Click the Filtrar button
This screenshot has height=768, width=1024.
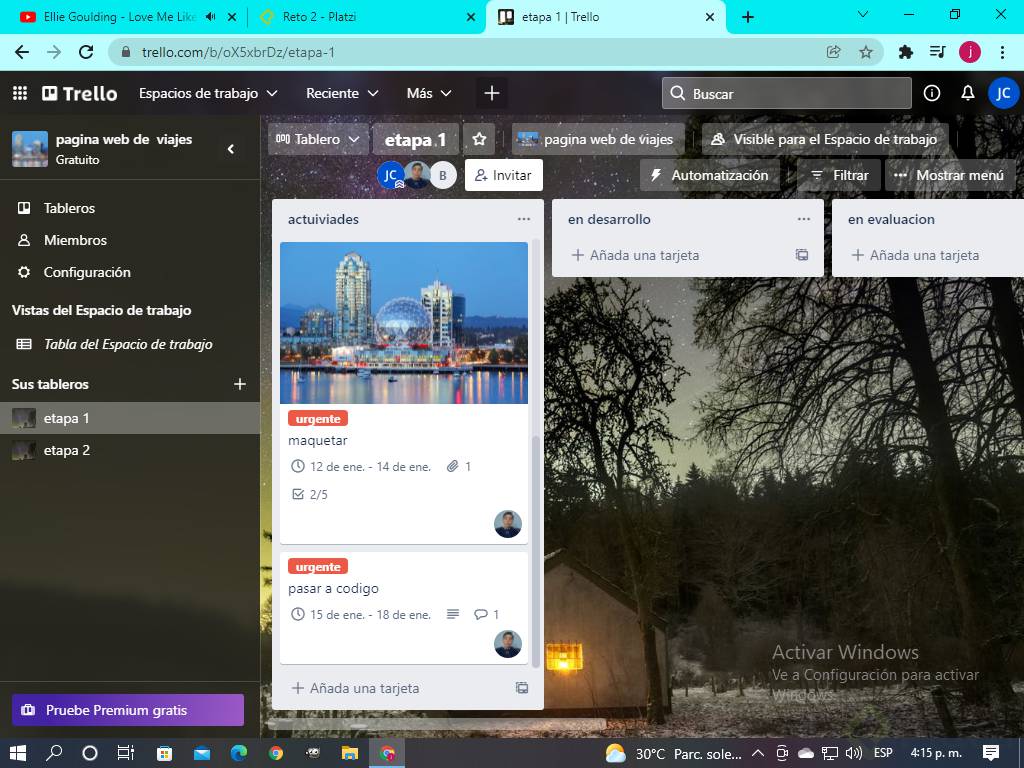click(x=839, y=175)
